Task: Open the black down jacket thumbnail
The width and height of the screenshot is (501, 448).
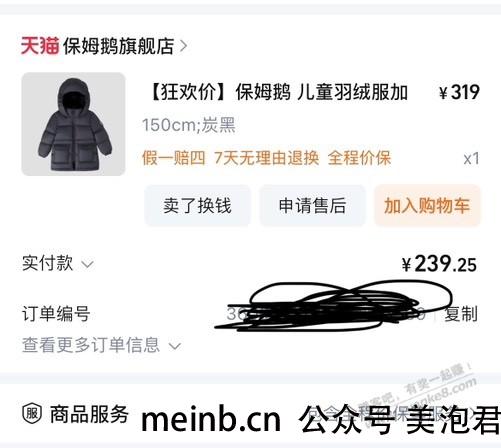Action: [73, 124]
